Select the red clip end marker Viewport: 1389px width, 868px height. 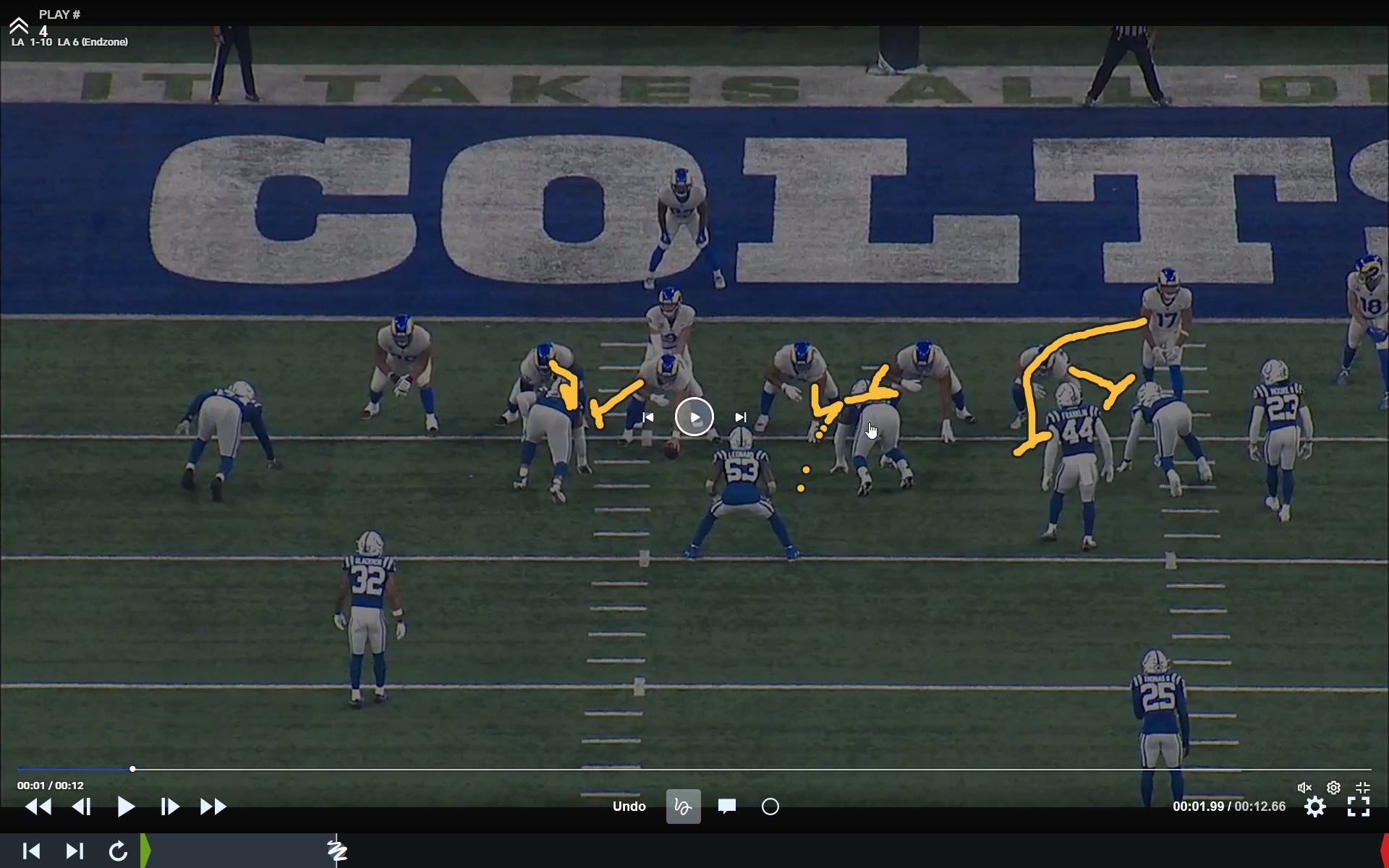[1385, 851]
